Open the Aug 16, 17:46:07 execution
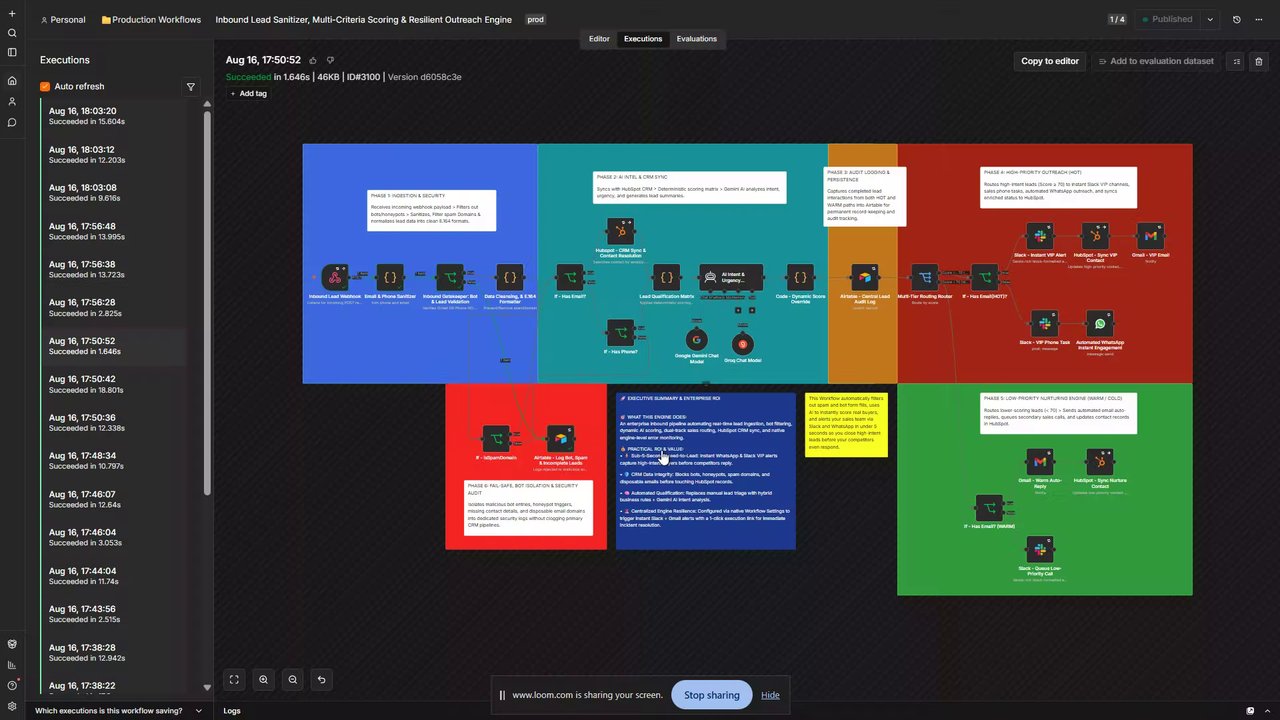Image resolution: width=1280 pixels, height=720 pixels. point(115,499)
